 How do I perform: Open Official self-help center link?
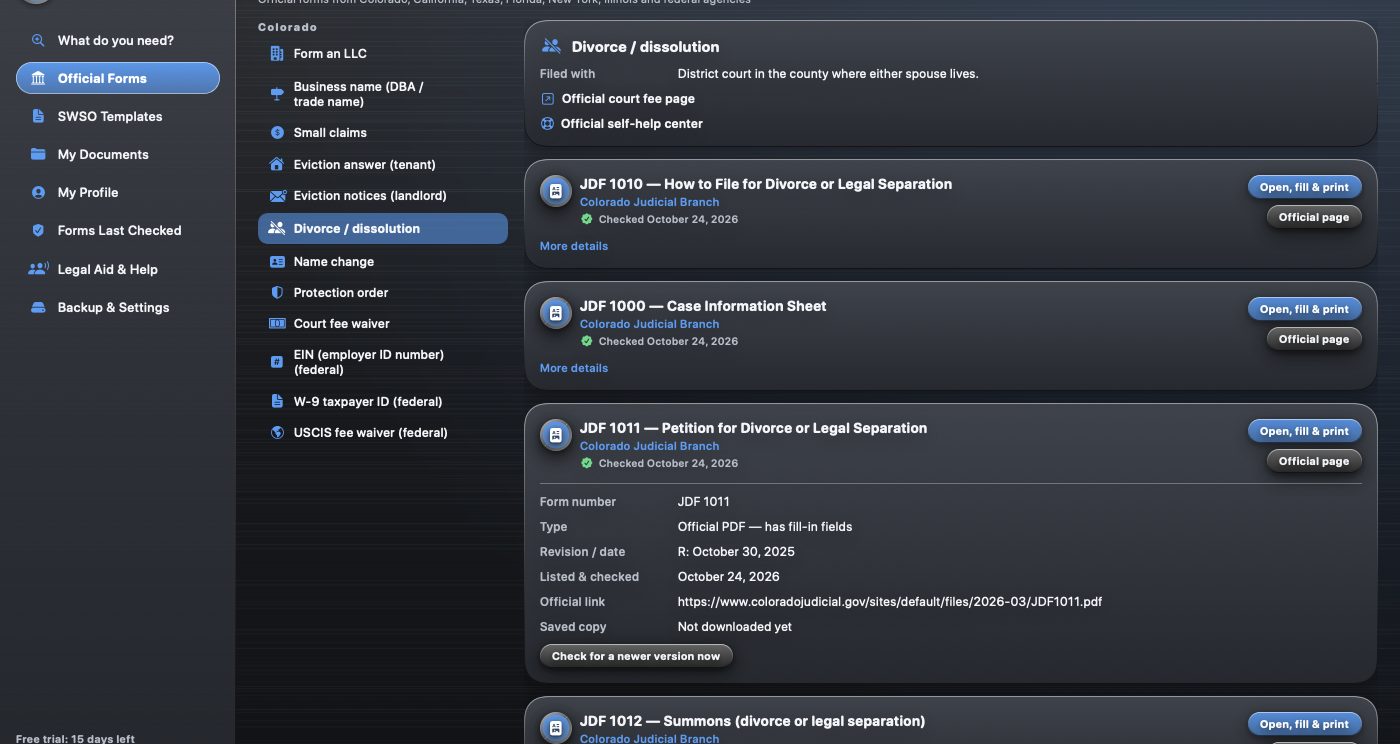pyautogui.click(x=621, y=124)
